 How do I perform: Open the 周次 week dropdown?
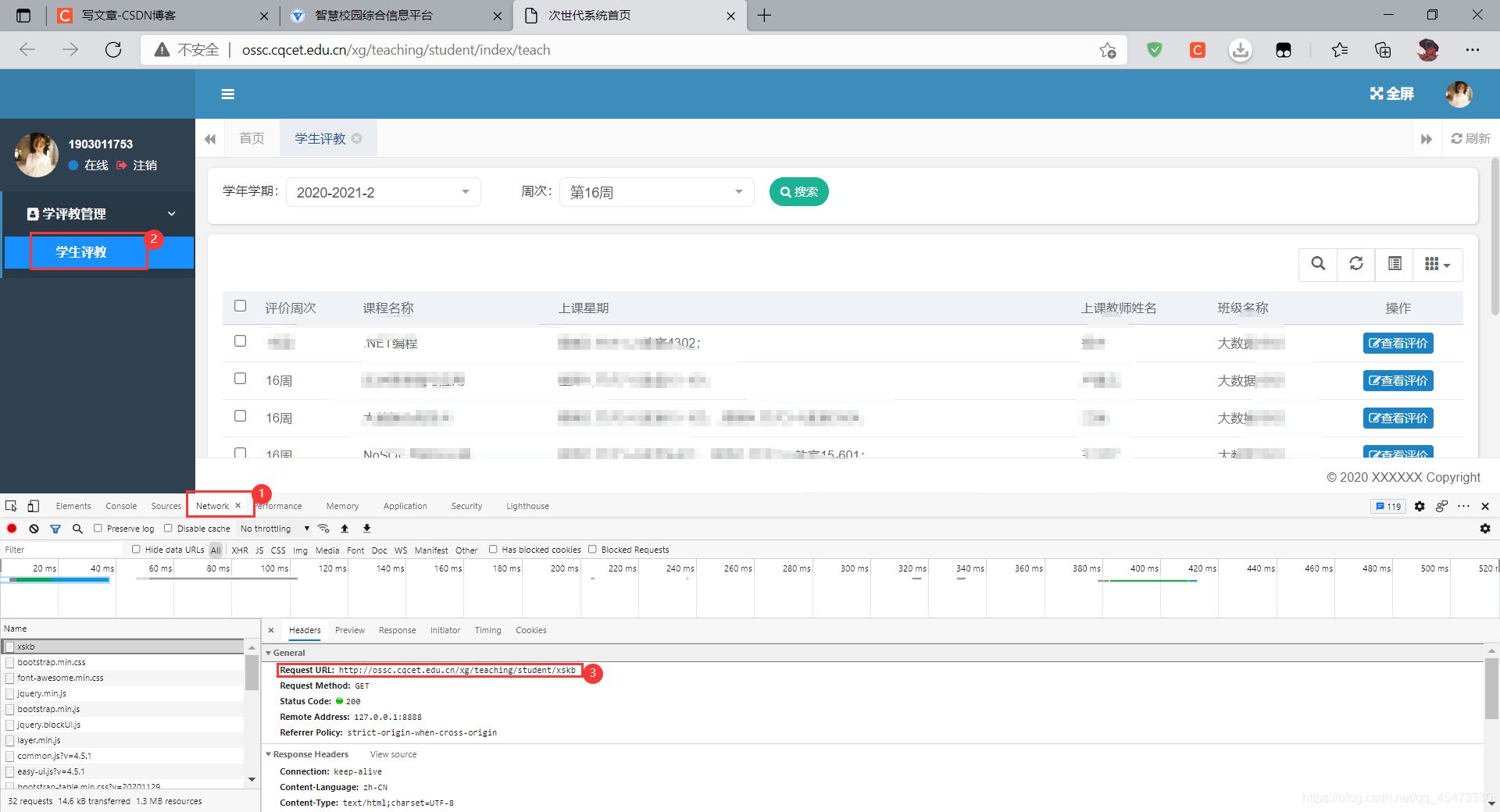656,192
